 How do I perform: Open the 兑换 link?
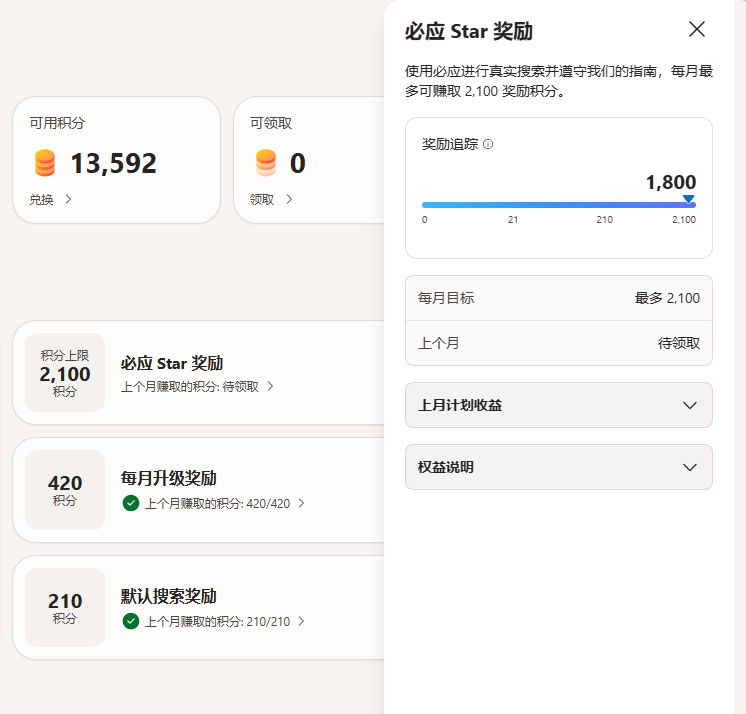50,199
